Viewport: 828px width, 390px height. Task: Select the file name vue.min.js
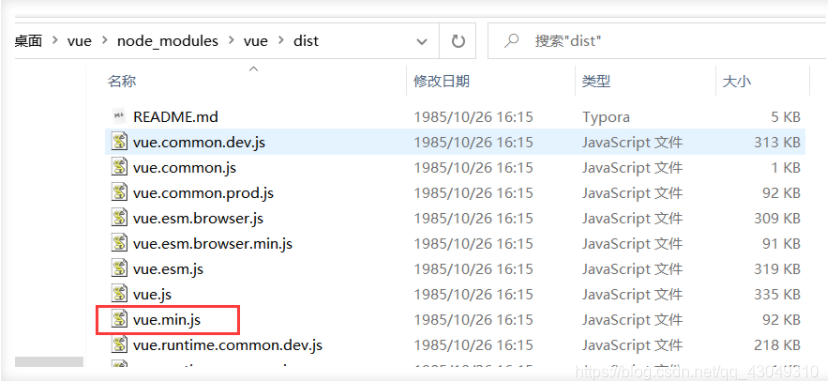[x=166, y=320]
